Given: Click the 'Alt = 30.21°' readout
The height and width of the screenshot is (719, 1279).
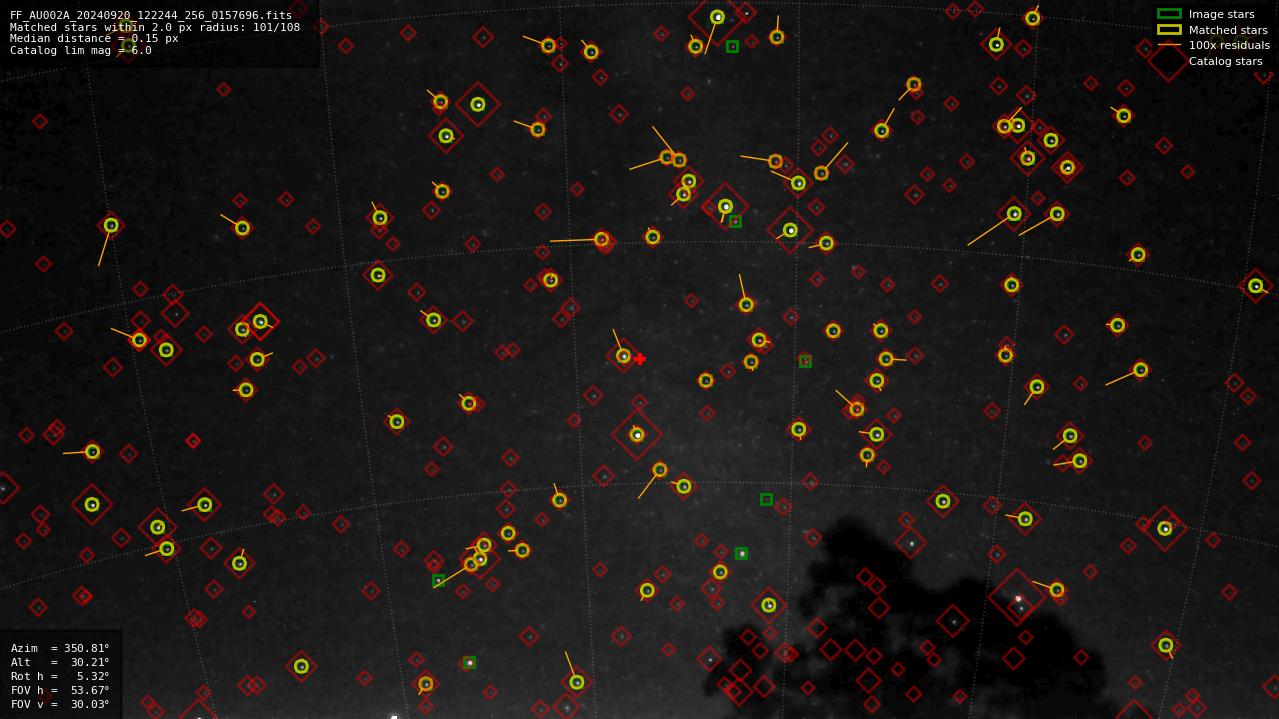Looking at the screenshot, I should point(60,662).
